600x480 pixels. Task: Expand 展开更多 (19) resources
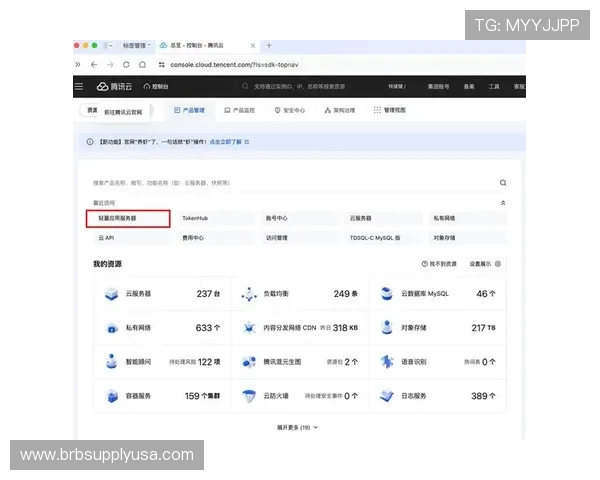click(297, 428)
